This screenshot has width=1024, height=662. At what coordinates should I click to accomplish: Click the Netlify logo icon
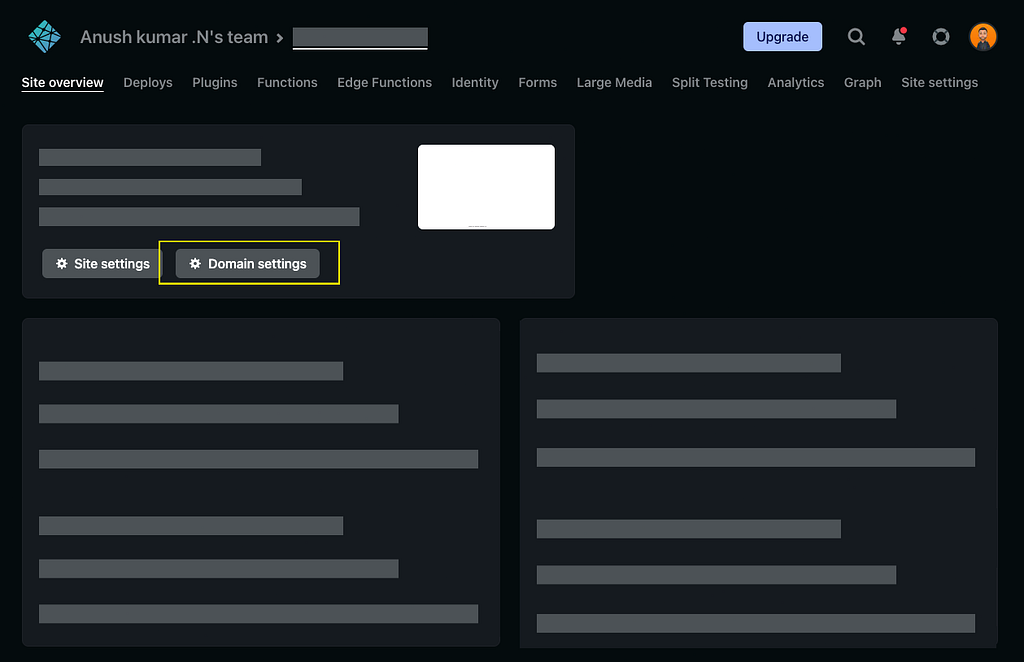point(44,37)
